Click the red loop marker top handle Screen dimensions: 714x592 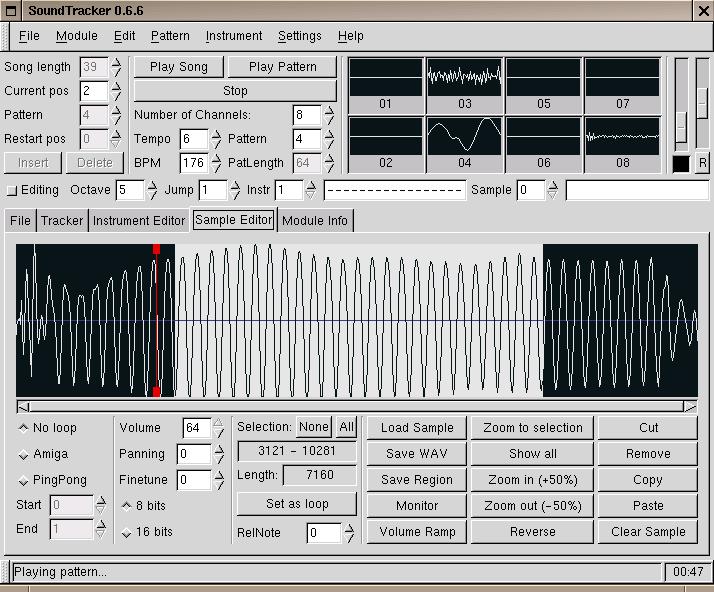click(x=157, y=249)
